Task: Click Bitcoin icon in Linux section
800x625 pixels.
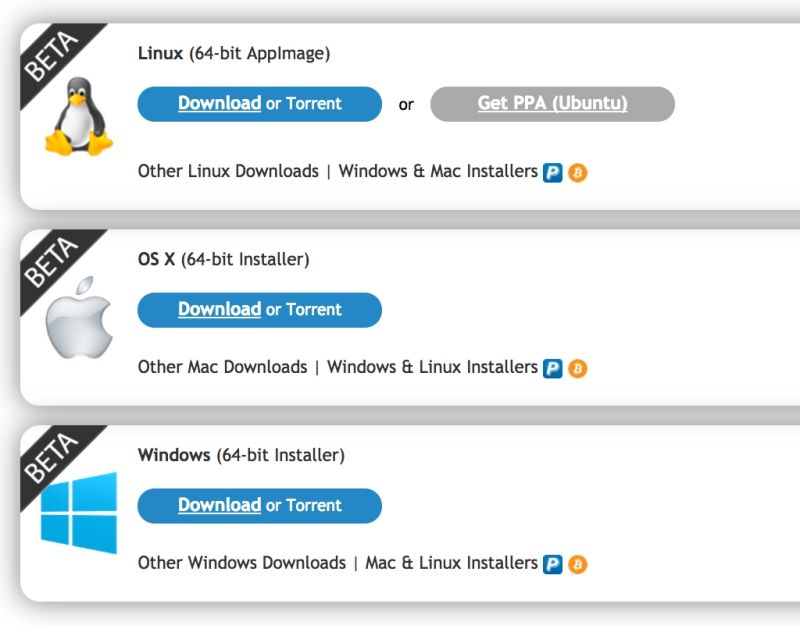Action: (x=578, y=172)
